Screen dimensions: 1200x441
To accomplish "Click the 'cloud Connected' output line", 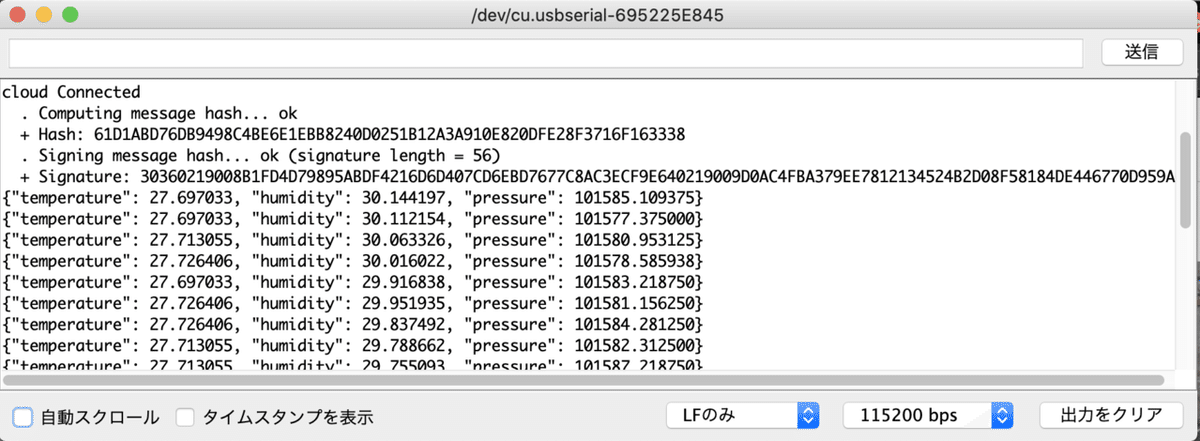I will point(71,92).
